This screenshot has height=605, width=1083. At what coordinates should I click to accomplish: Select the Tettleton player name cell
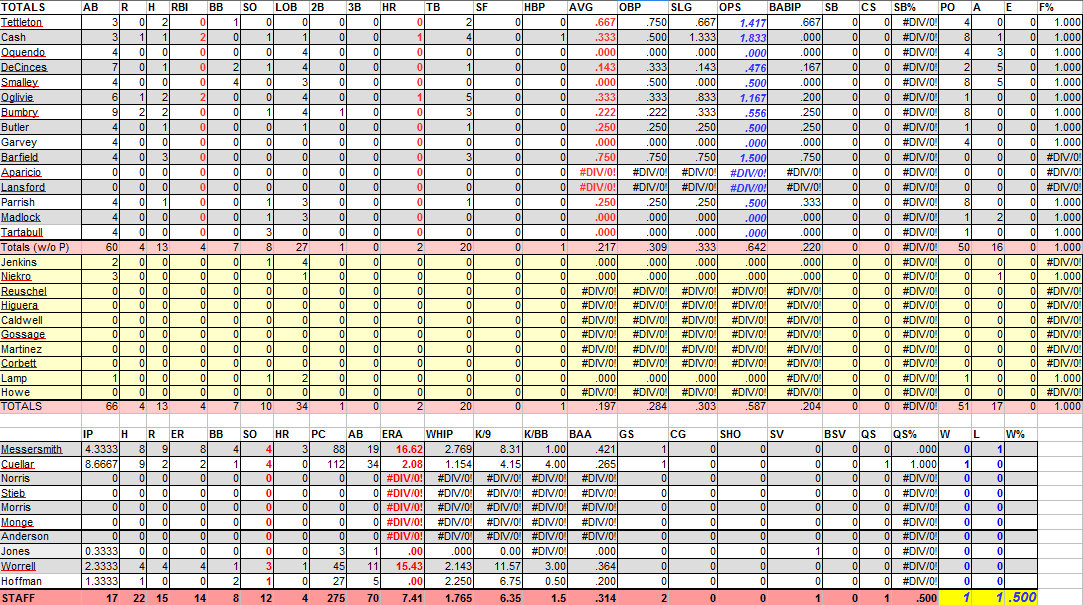41,22
